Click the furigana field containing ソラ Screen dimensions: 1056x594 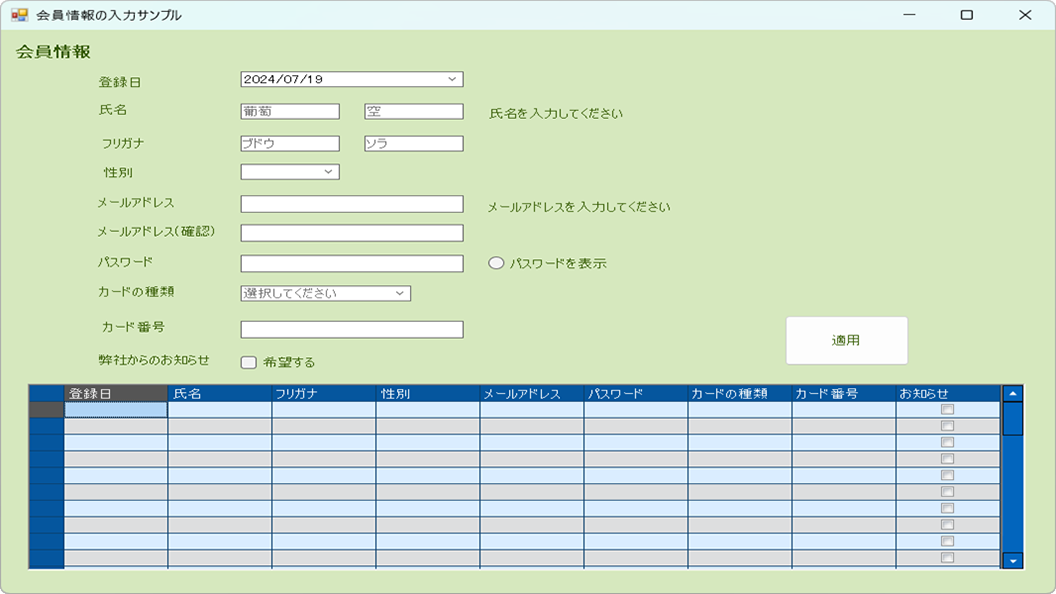[x=414, y=143]
